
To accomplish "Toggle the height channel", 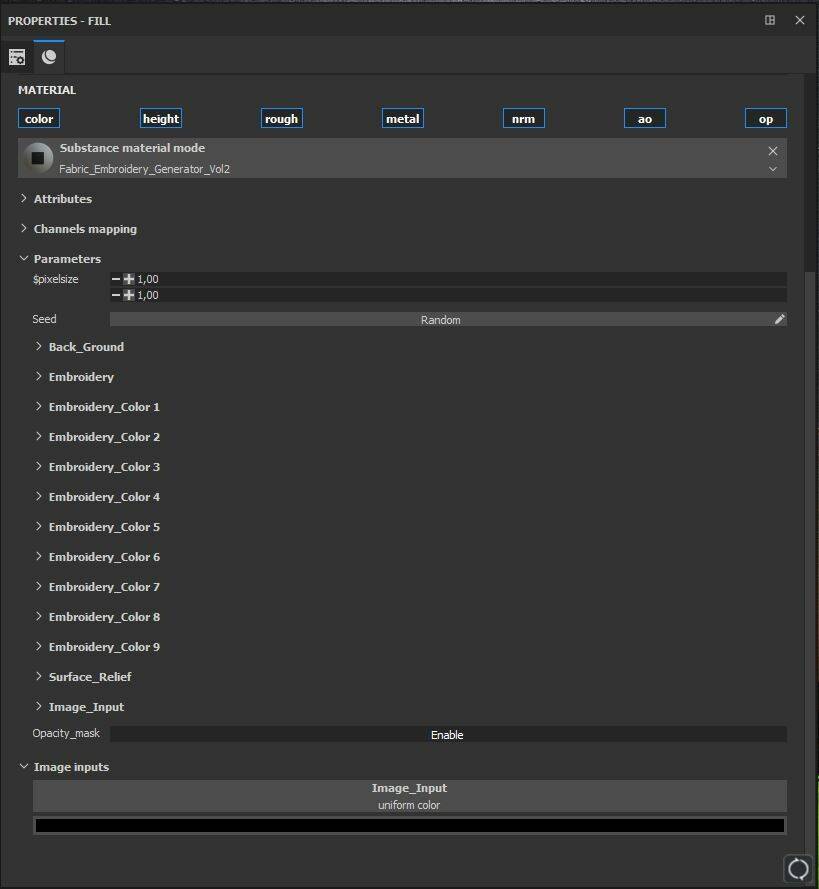I will coord(161,118).
